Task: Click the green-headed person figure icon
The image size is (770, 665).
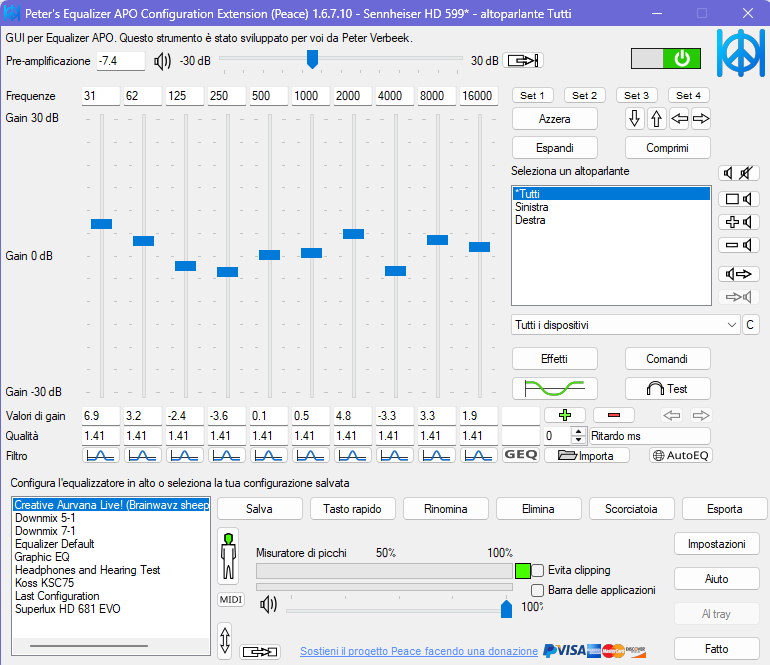Action: [228, 556]
